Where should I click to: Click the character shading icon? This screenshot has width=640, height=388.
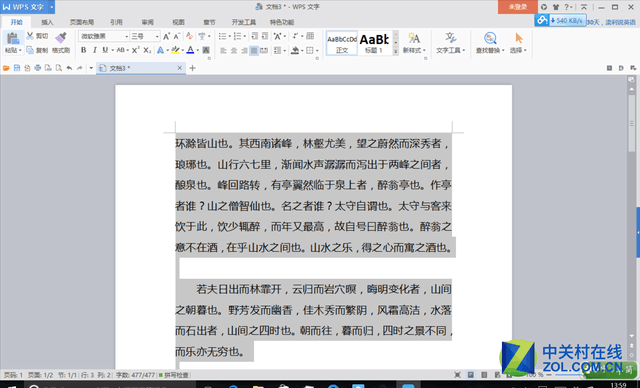(206, 50)
